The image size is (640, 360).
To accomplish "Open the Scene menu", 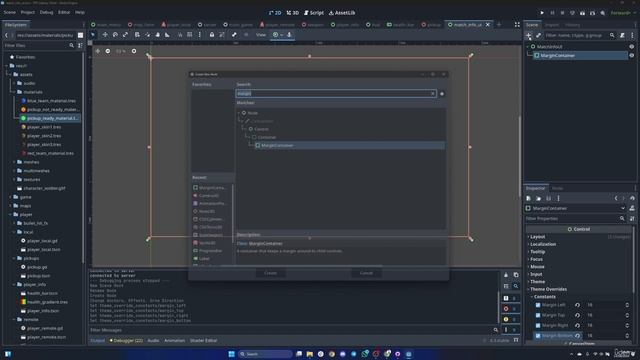I will (x=10, y=13).
